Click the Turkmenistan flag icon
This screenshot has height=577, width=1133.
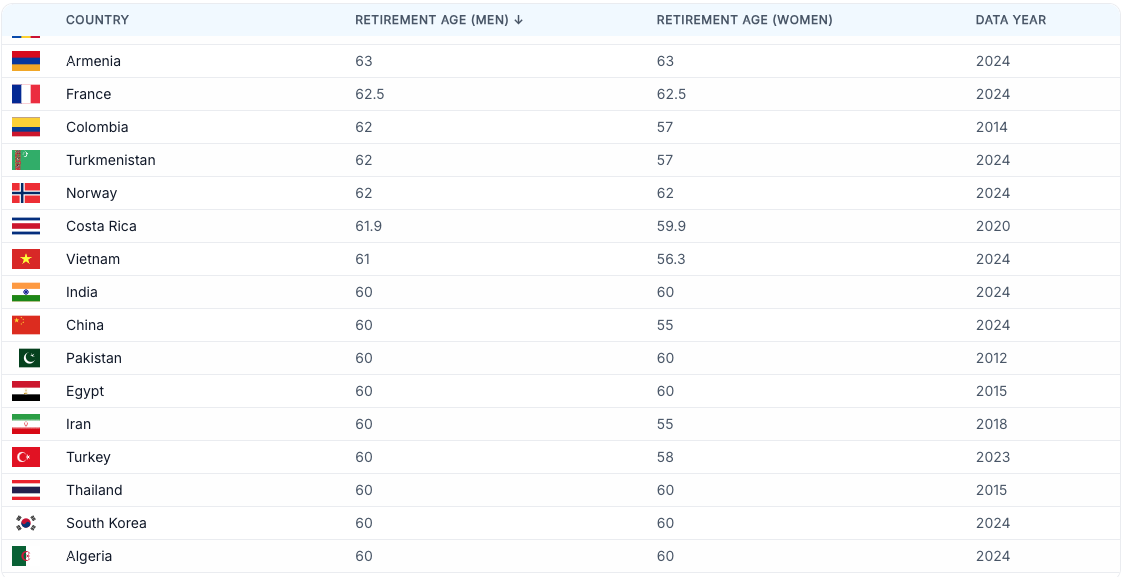click(26, 160)
